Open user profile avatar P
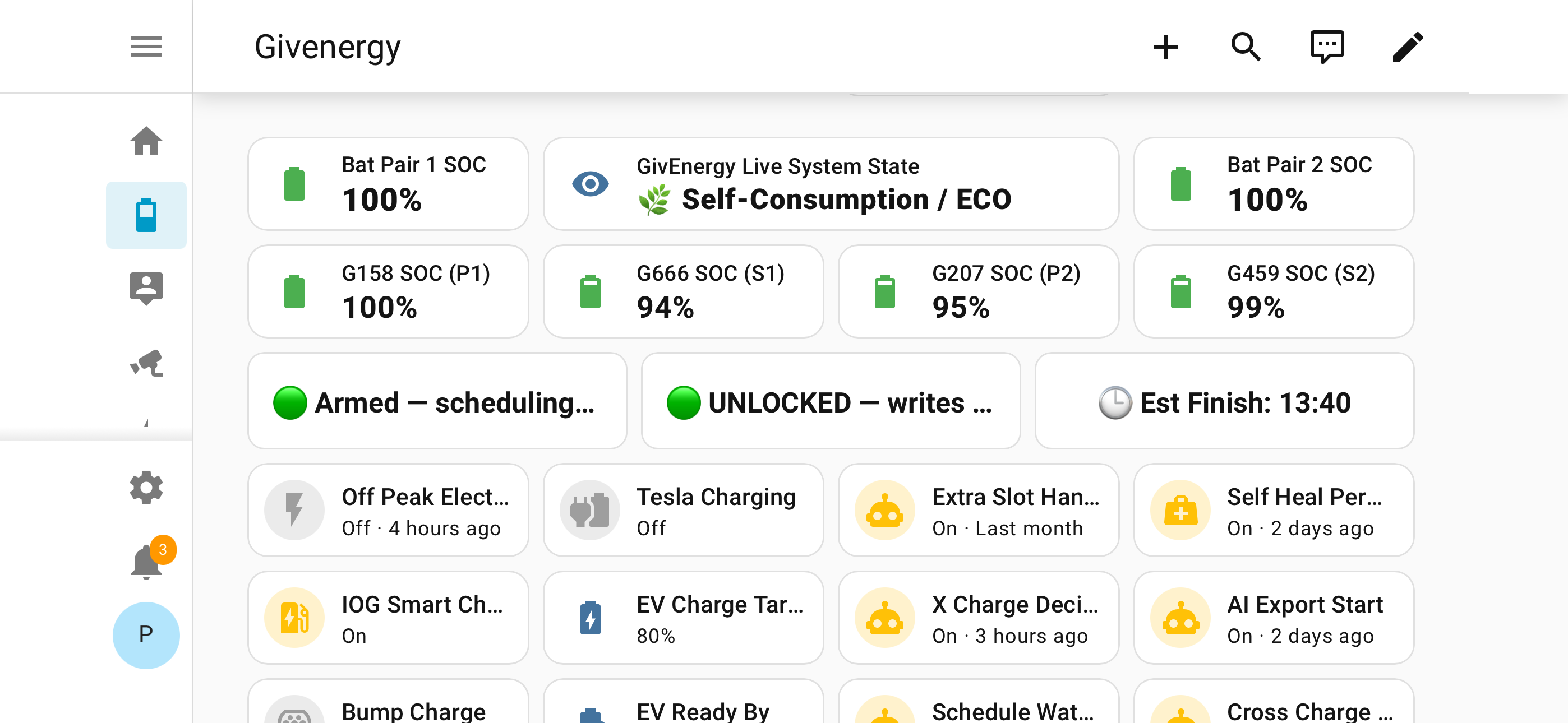 coord(146,635)
